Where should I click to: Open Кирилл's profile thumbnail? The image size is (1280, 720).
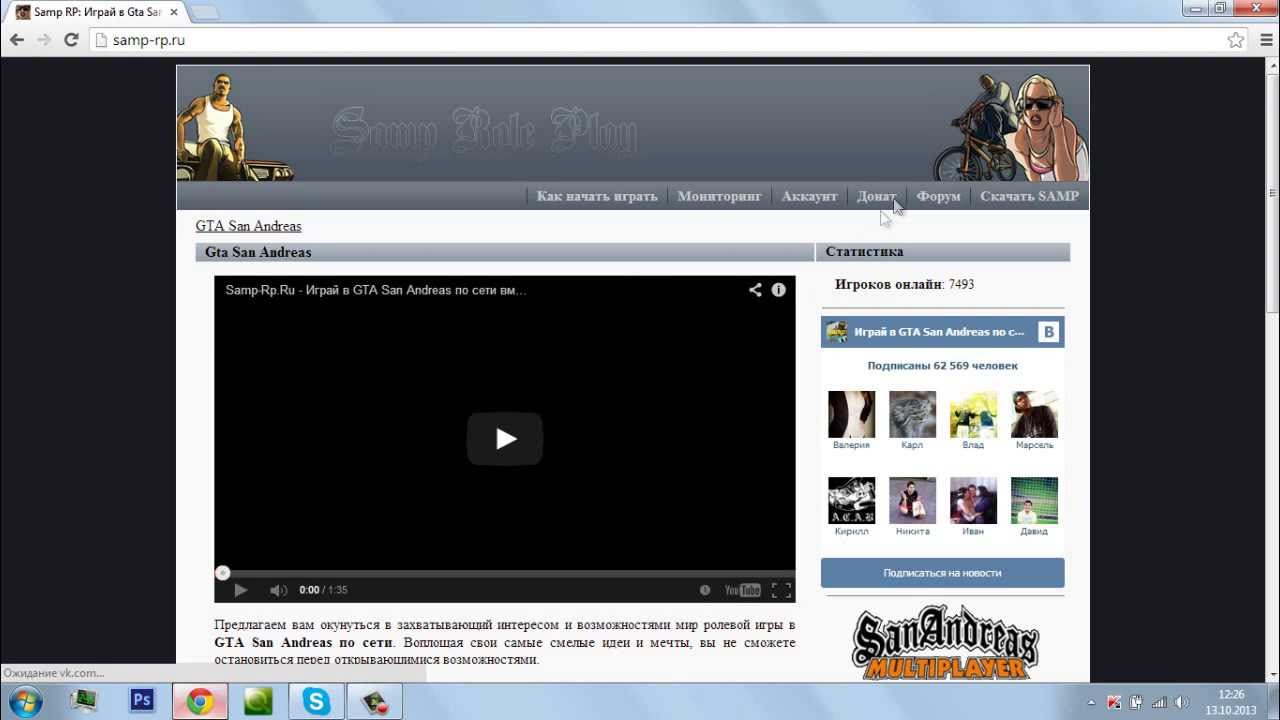851,500
